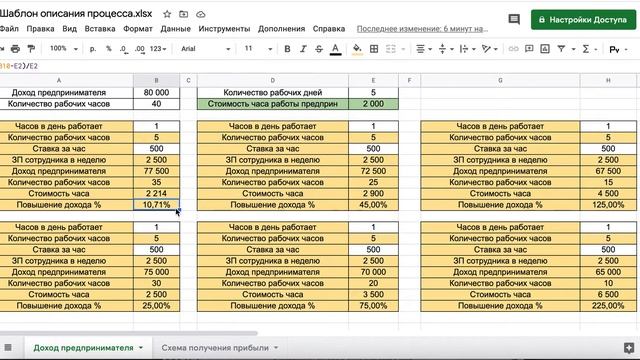Screen dimensions: 640x360
Task: Star the document
Action: 167,14
